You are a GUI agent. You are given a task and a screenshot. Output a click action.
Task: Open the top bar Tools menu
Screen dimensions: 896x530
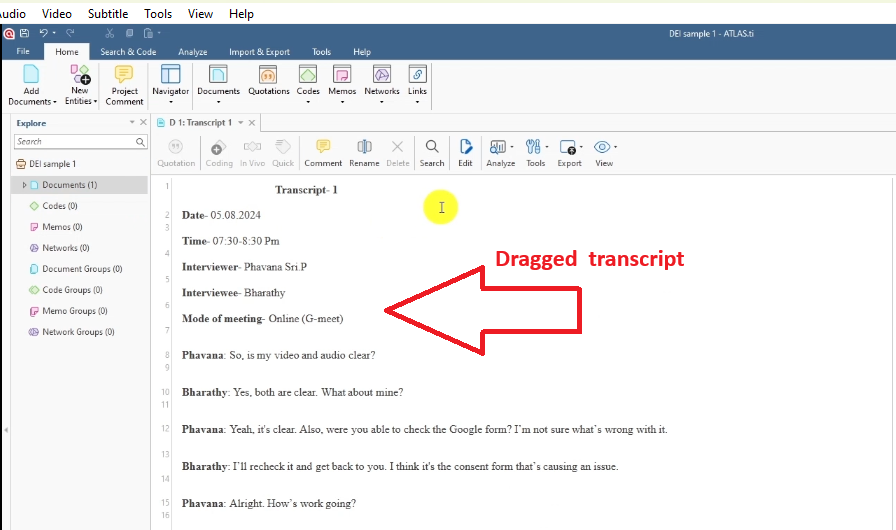pyautogui.click(x=158, y=14)
